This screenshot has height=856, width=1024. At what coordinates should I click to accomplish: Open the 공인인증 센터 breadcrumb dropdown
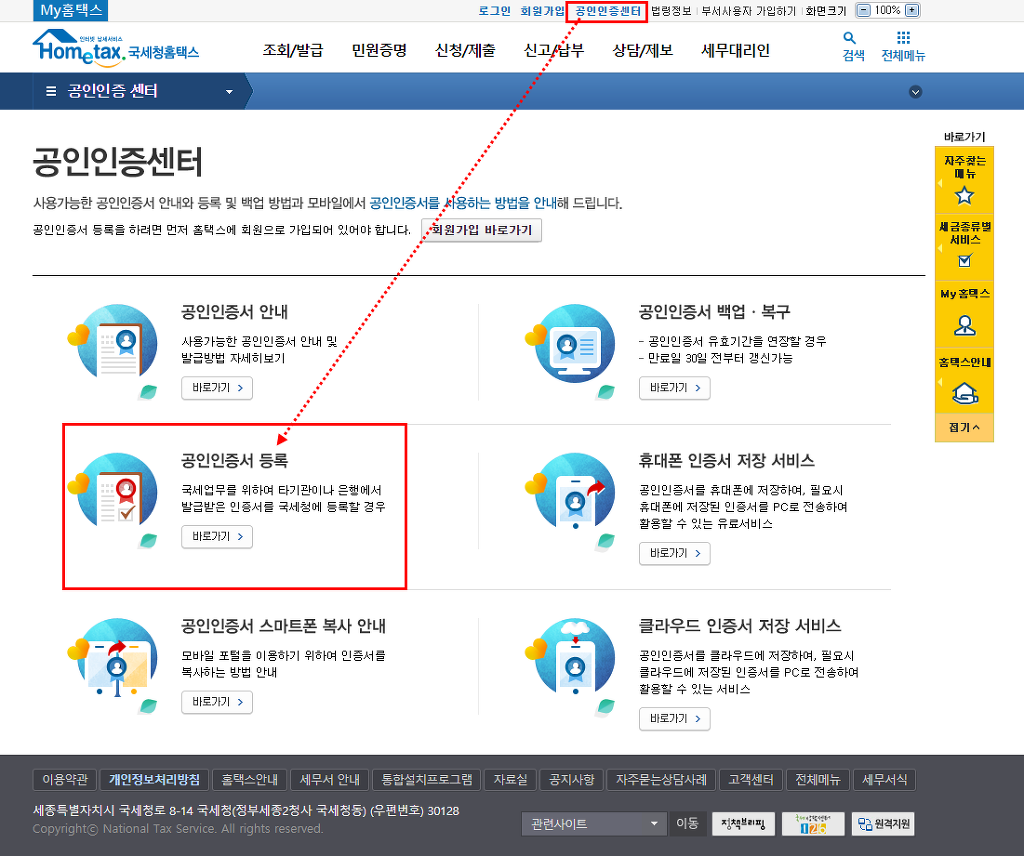(x=229, y=92)
